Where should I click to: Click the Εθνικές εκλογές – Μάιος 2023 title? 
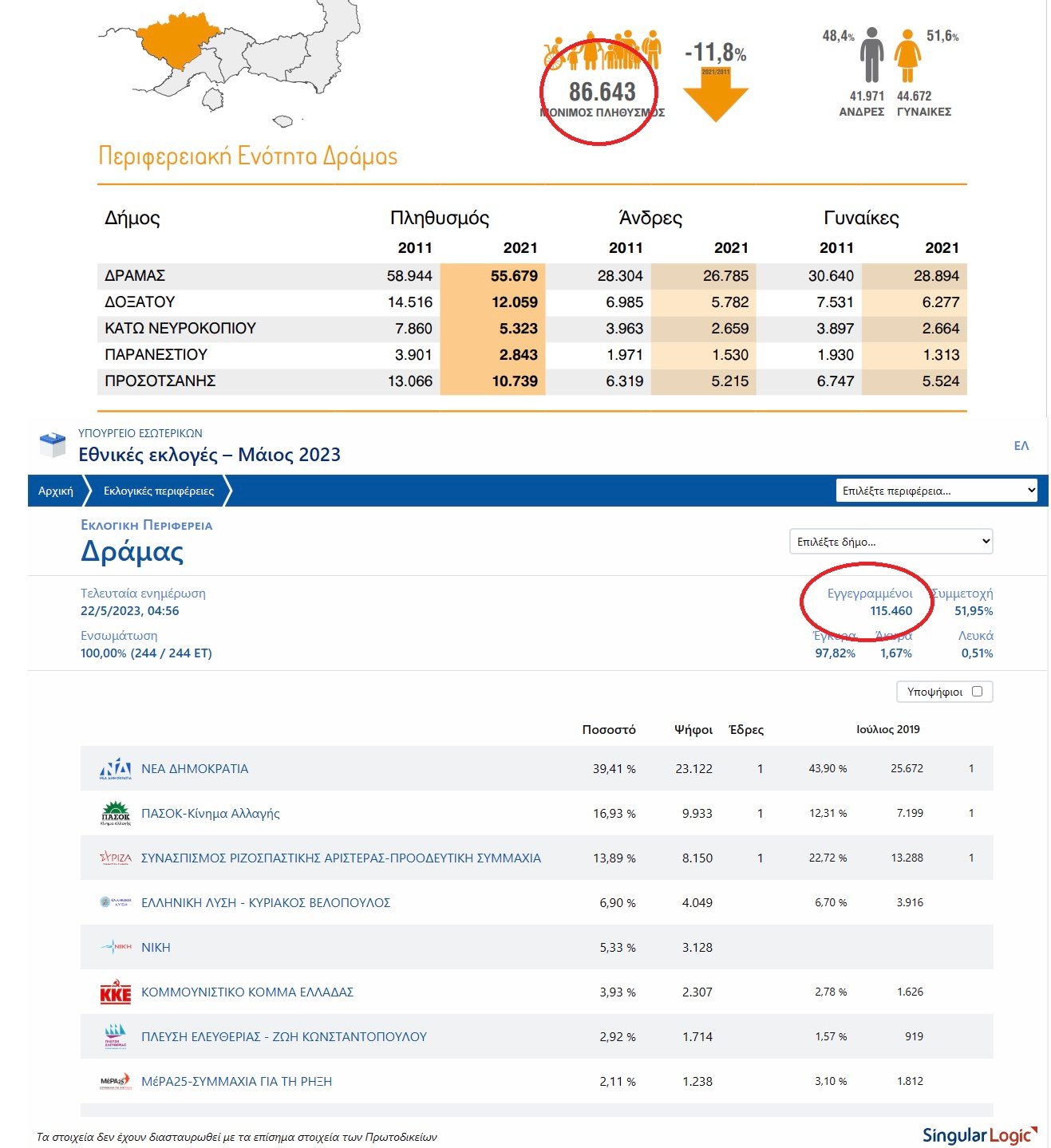click(209, 455)
